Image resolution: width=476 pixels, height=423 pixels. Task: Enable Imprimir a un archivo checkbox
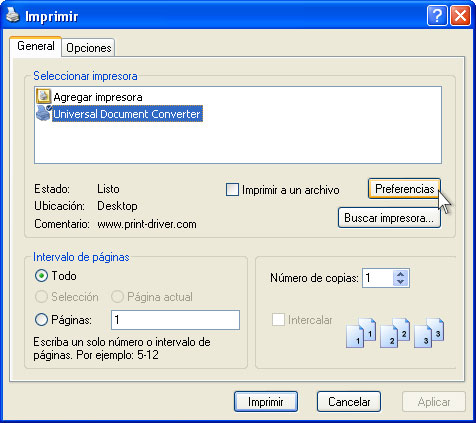tap(232, 190)
